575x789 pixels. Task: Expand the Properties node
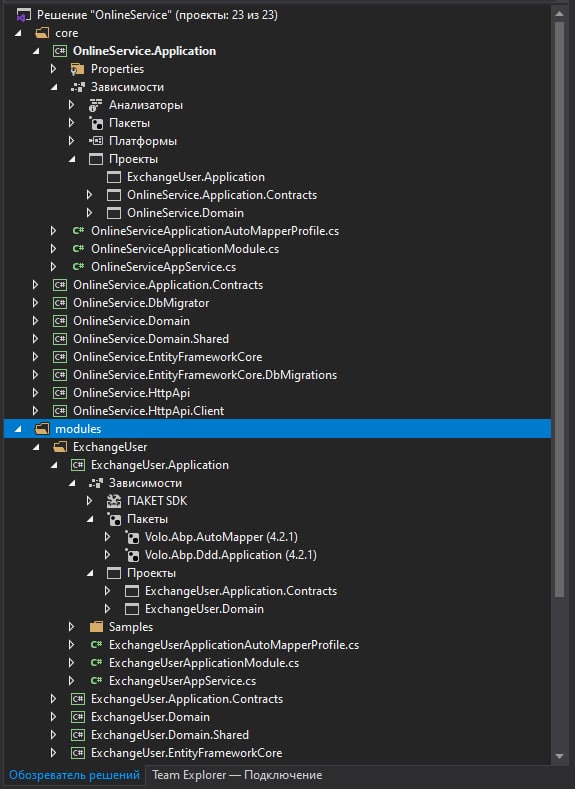pyautogui.click(x=53, y=69)
